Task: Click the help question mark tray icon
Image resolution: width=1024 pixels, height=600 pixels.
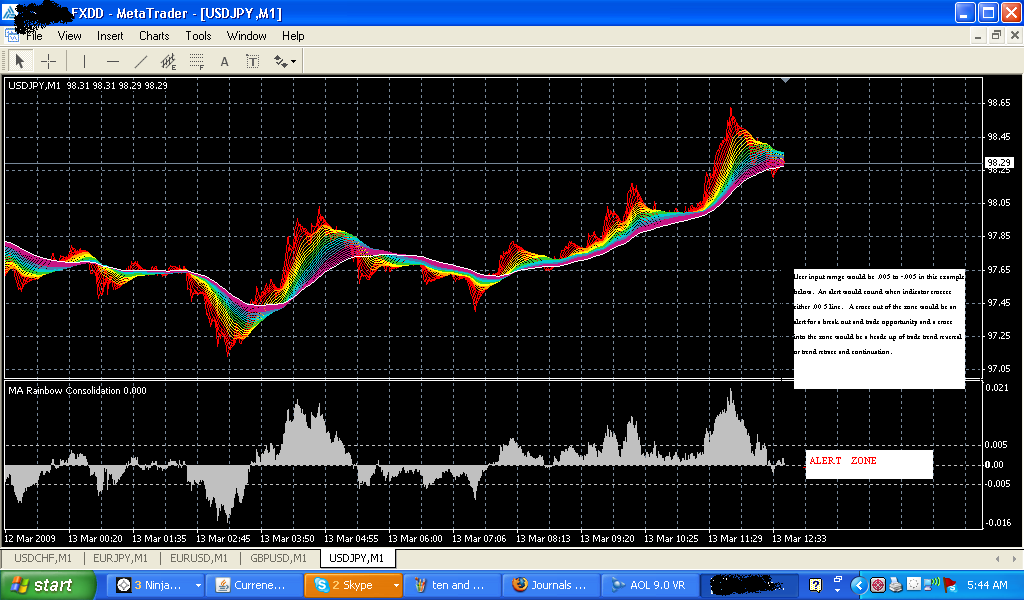Action: point(815,585)
